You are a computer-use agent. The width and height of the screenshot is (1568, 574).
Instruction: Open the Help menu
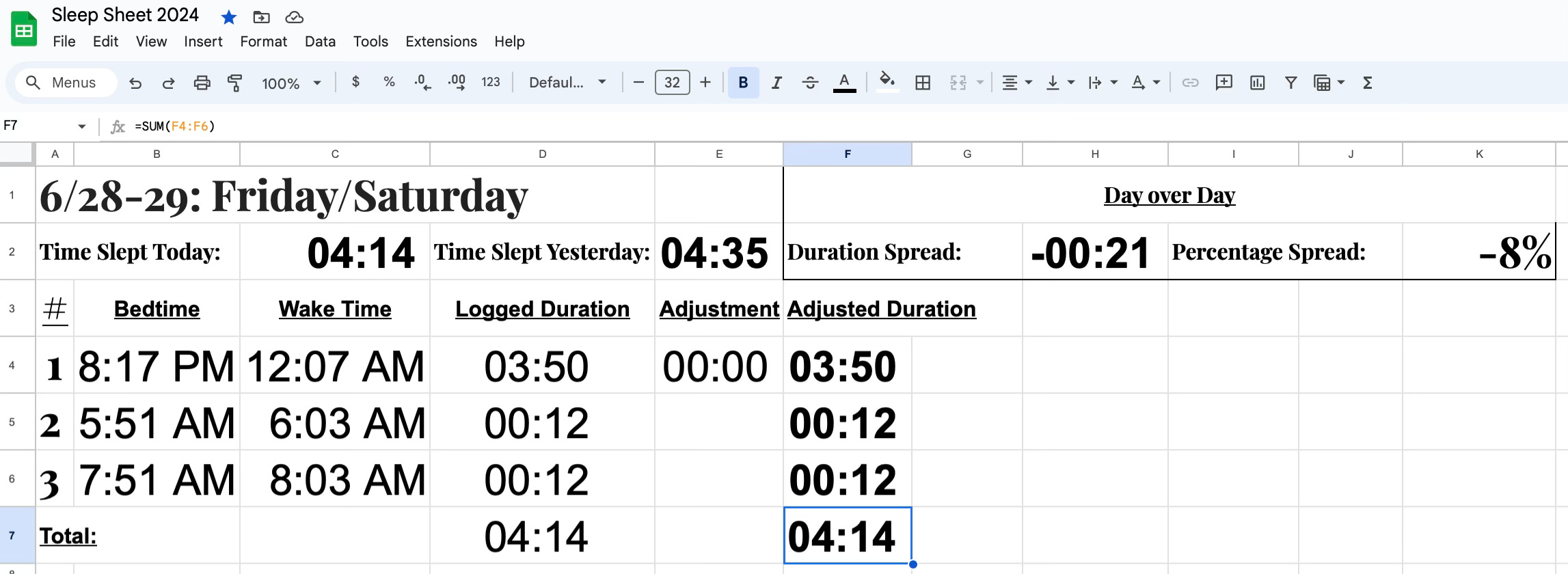click(x=509, y=42)
